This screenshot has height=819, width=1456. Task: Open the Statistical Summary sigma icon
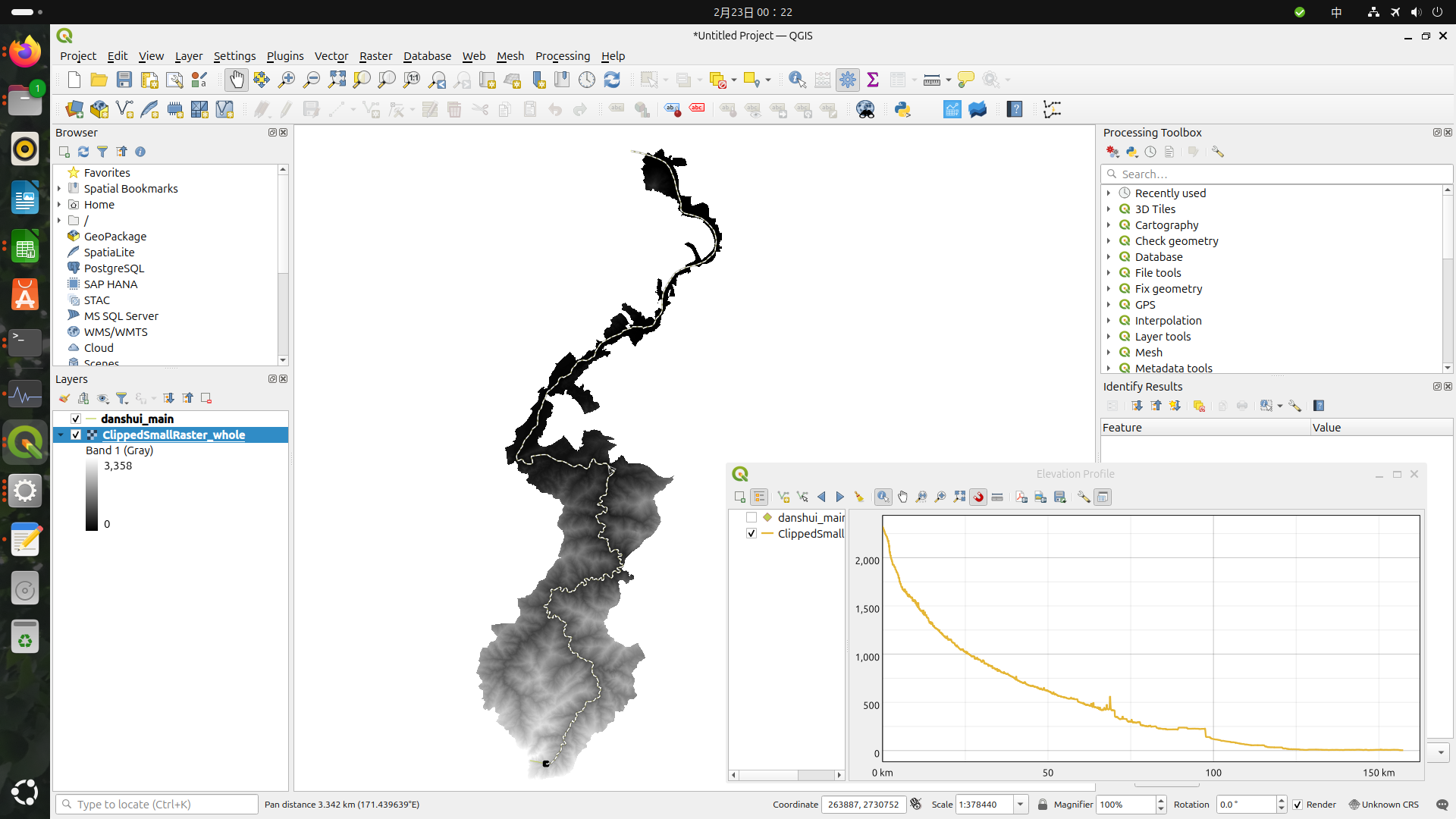pyautogui.click(x=873, y=80)
